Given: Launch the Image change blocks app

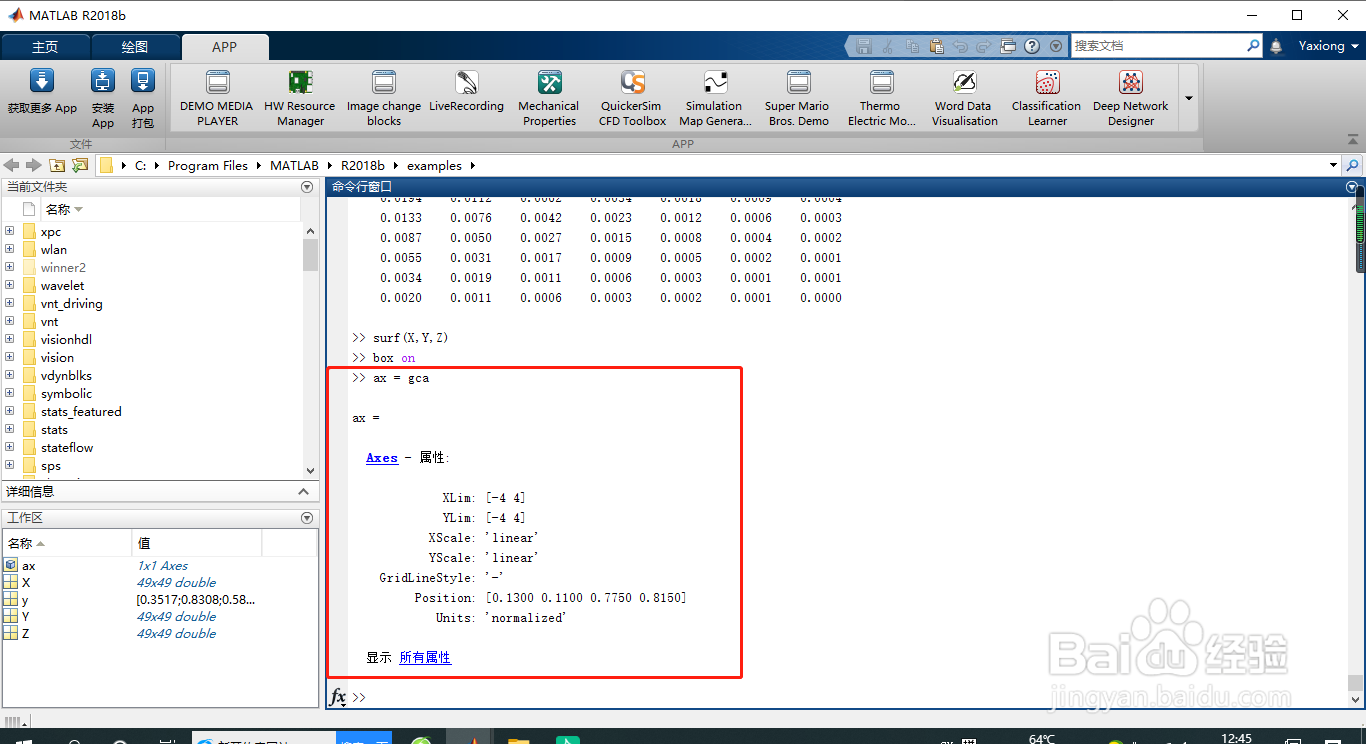Looking at the screenshot, I should pos(384,98).
